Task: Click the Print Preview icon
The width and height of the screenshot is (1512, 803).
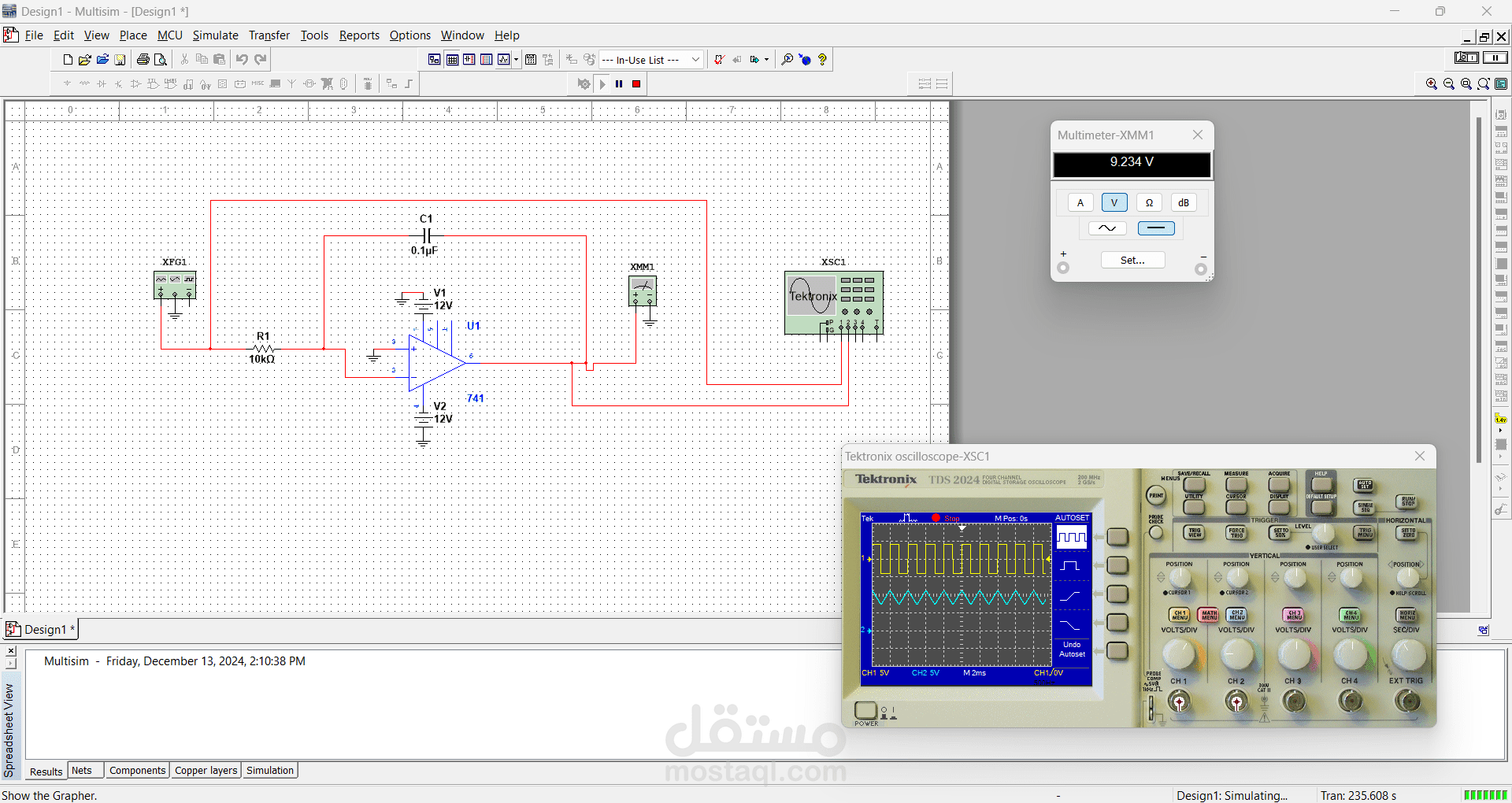Action: point(161,60)
